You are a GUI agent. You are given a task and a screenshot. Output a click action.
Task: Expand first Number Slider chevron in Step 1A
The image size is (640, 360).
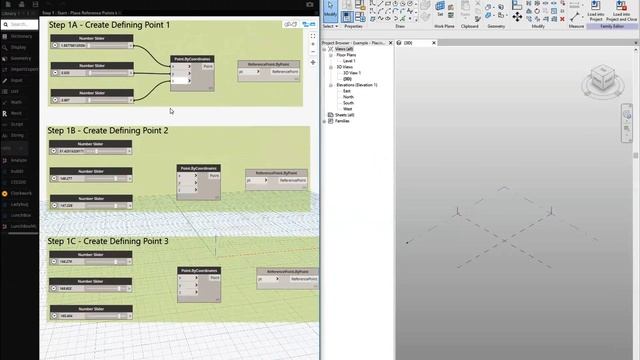coord(55,45)
